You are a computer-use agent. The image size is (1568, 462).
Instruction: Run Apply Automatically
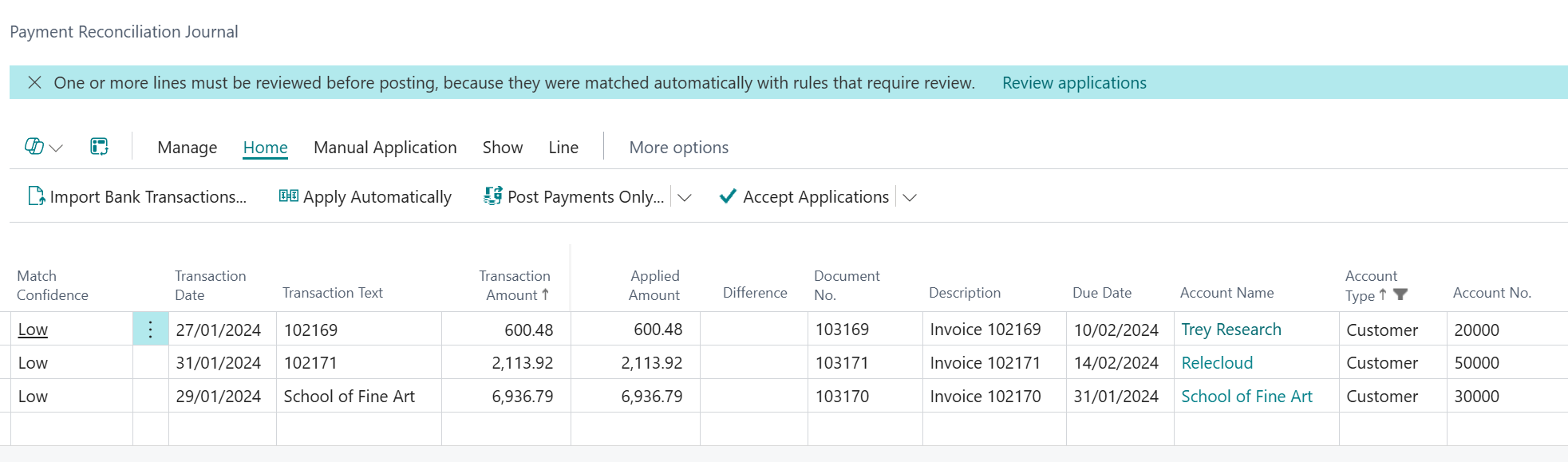coord(377,197)
